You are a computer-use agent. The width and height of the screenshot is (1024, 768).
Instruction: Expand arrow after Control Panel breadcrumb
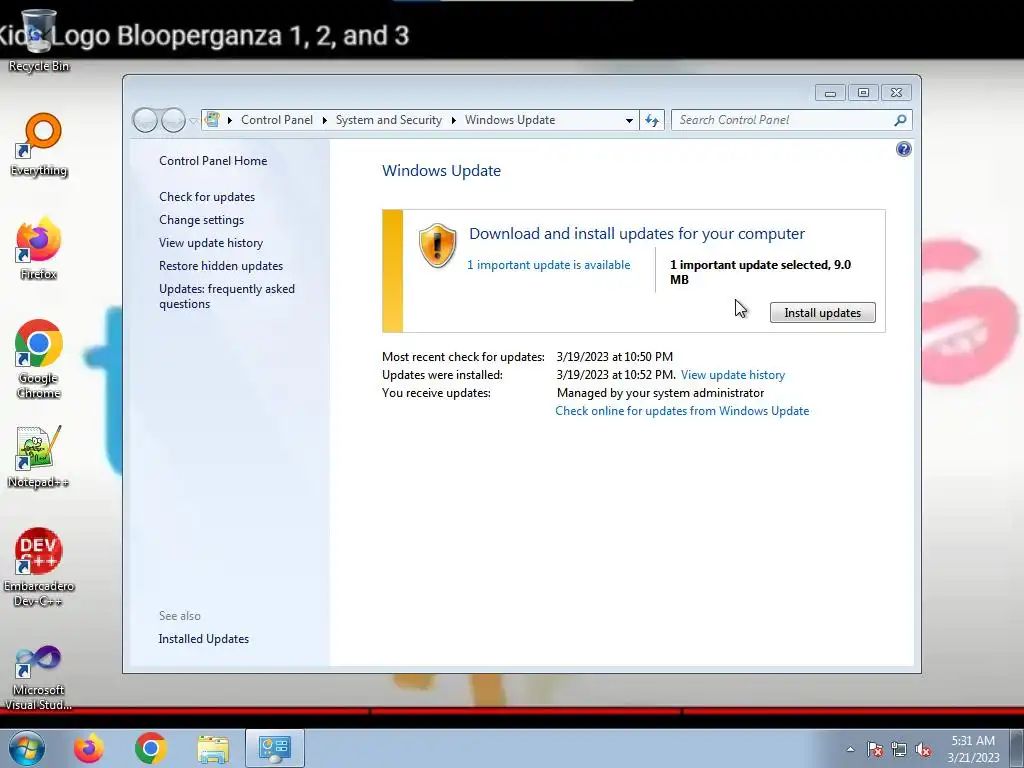coord(324,120)
